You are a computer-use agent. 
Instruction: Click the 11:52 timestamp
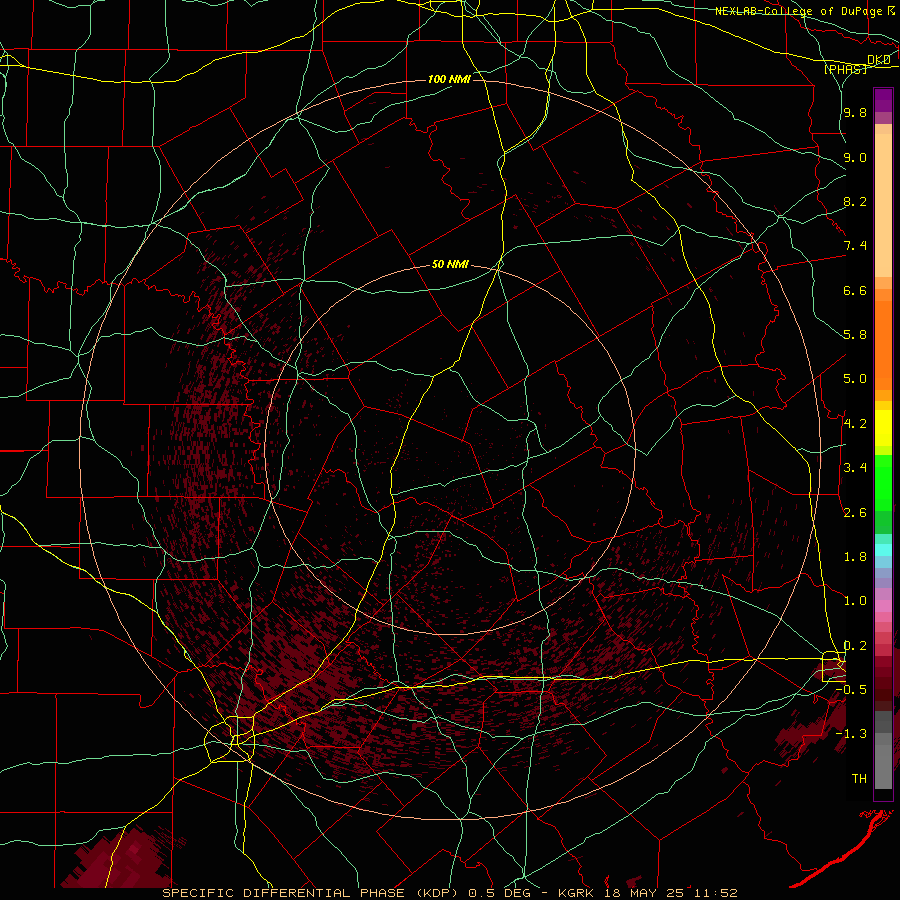pos(717,893)
